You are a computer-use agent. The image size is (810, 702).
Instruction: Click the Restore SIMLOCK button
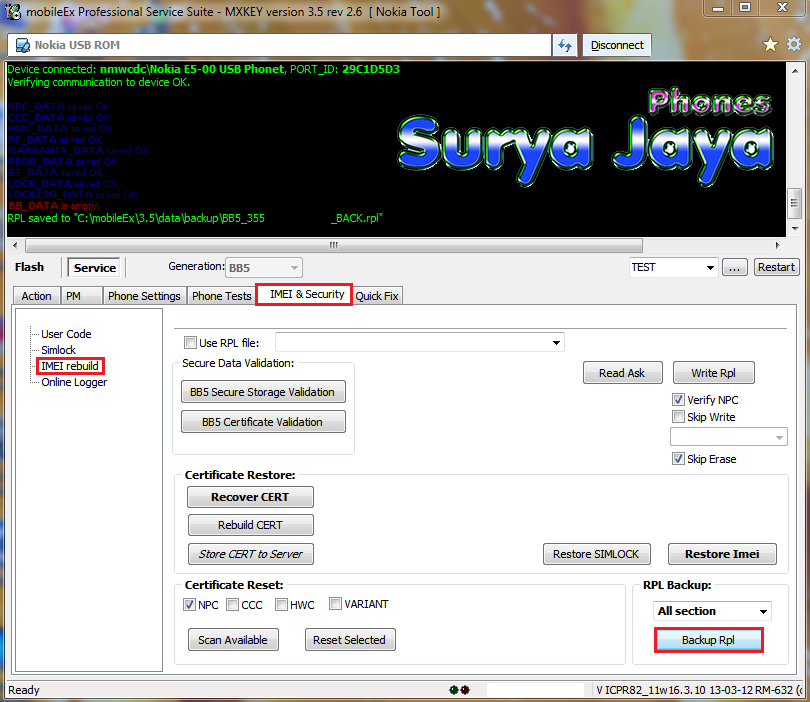point(596,554)
